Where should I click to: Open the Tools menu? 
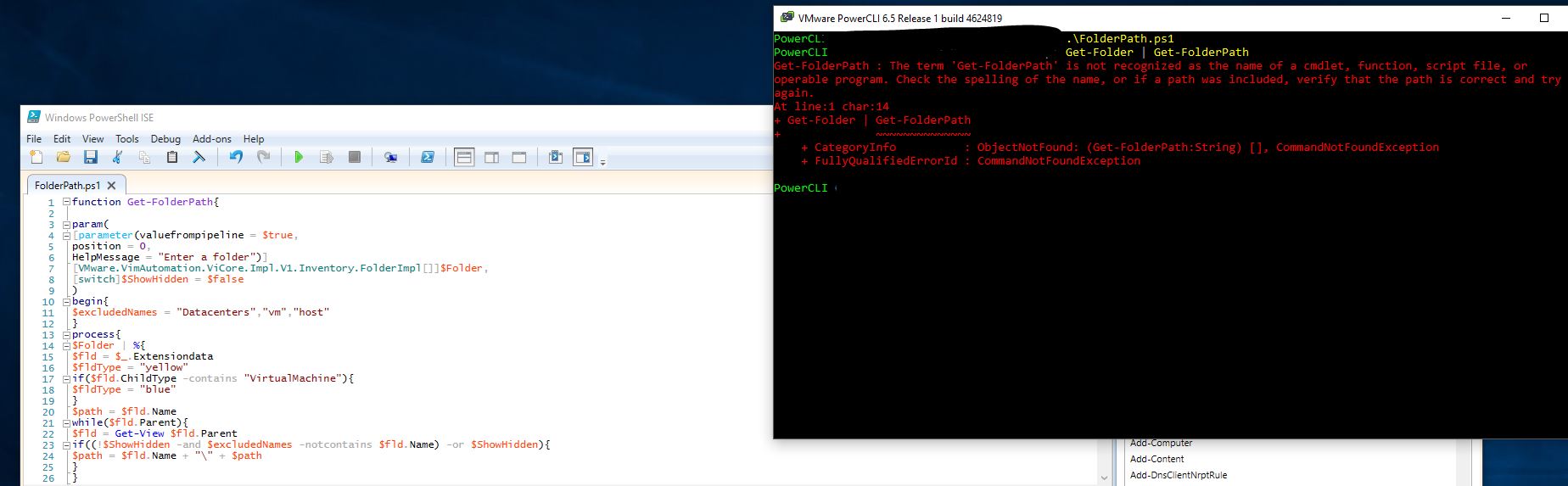[x=126, y=138]
